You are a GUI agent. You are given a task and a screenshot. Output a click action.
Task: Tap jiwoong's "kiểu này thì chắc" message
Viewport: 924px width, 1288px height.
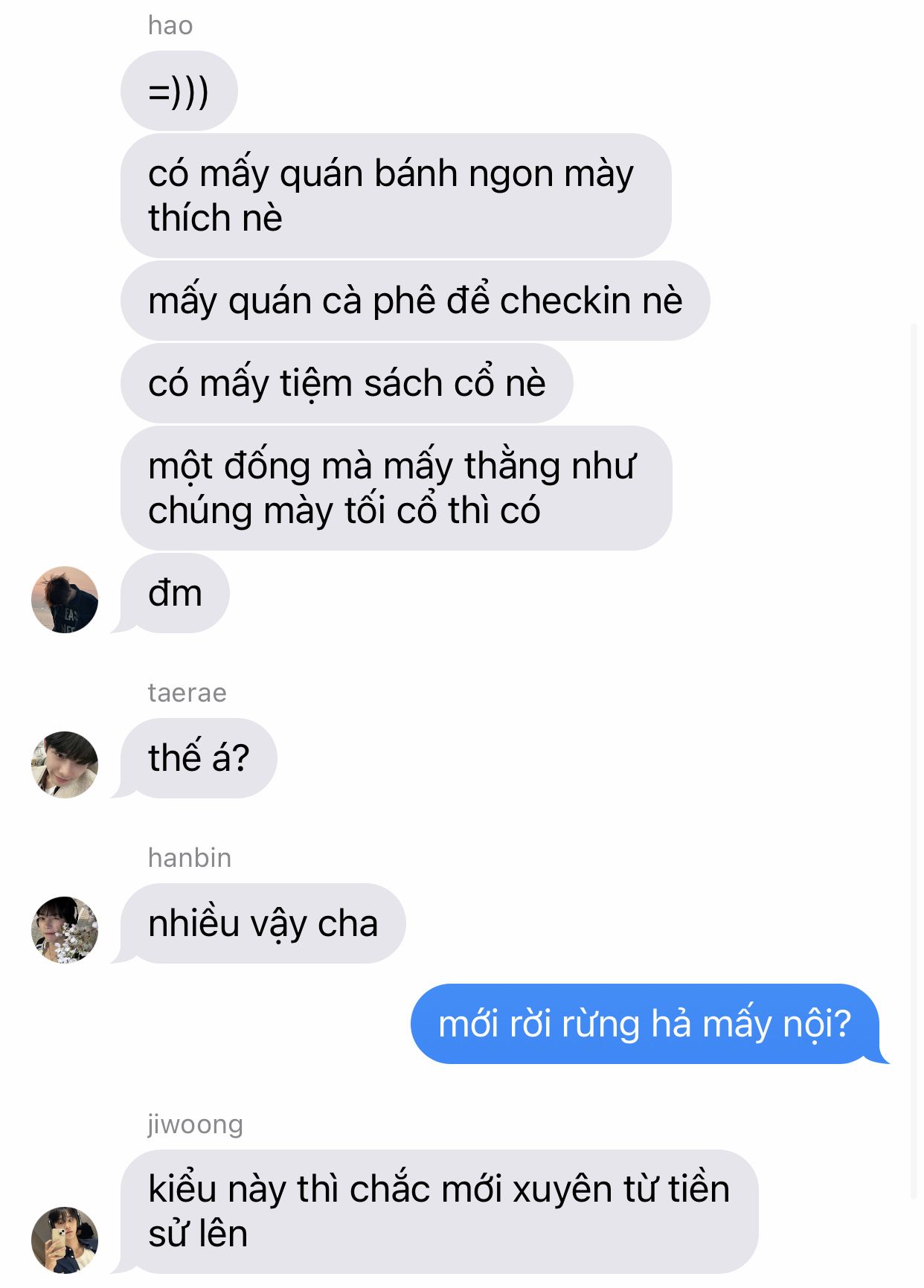click(x=439, y=1211)
